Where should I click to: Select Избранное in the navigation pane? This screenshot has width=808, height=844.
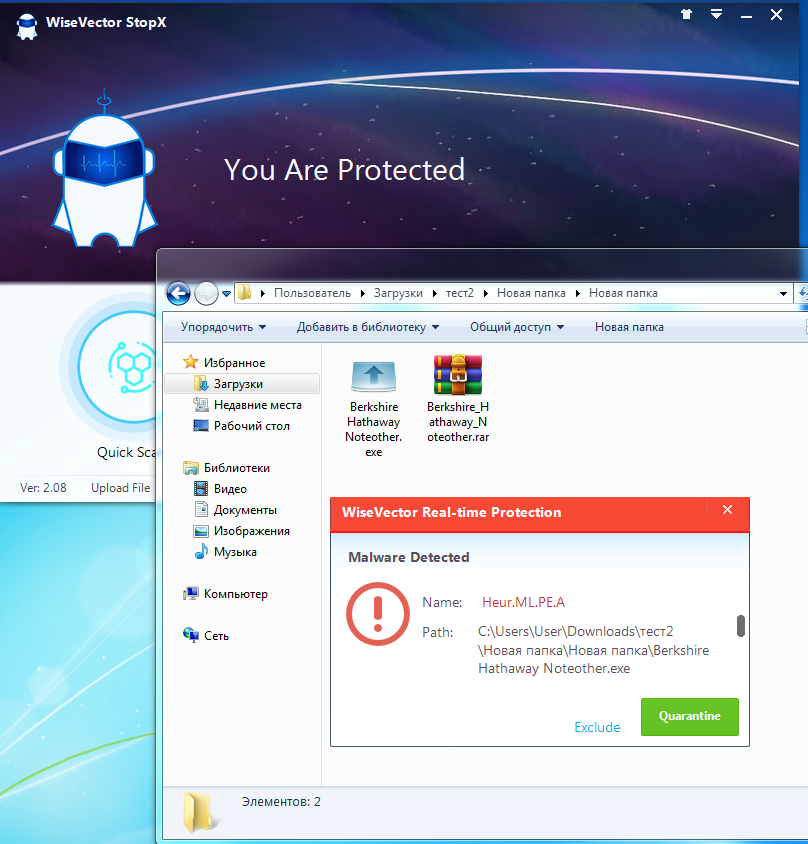[x=234, y=363]
